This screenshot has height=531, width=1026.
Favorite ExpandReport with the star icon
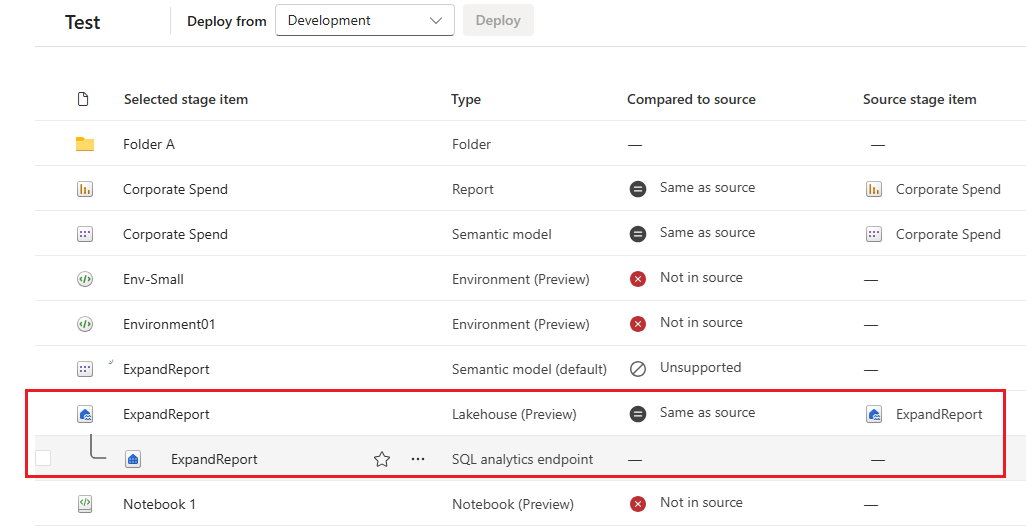pos(381,459)
